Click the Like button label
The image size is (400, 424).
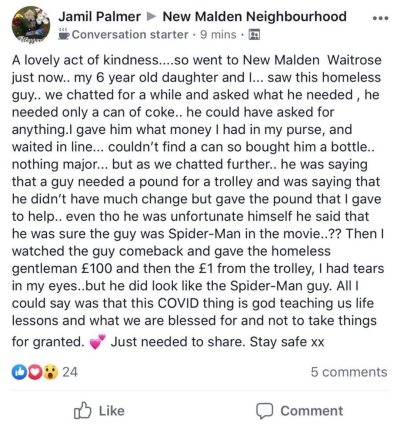(111, 411)
